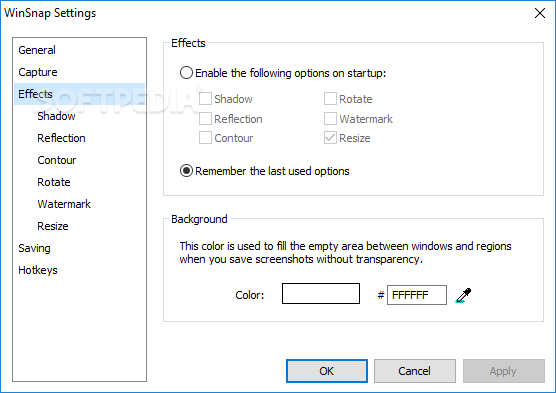Click the OK button
Screen dimensions: 556x393
click(x=327, y=371)
